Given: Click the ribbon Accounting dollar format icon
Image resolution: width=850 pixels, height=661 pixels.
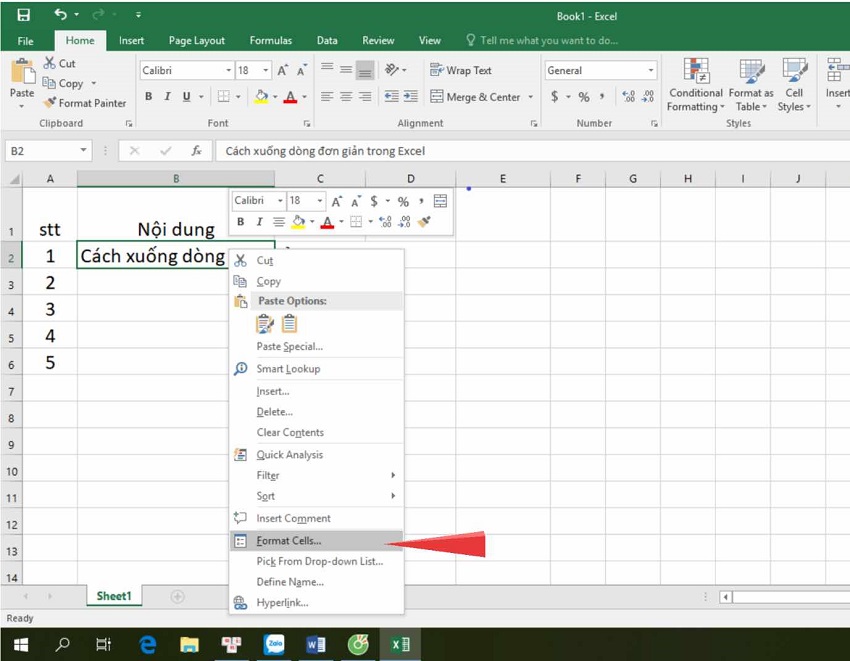Looking at the screenshot, I should coord(554,97).
